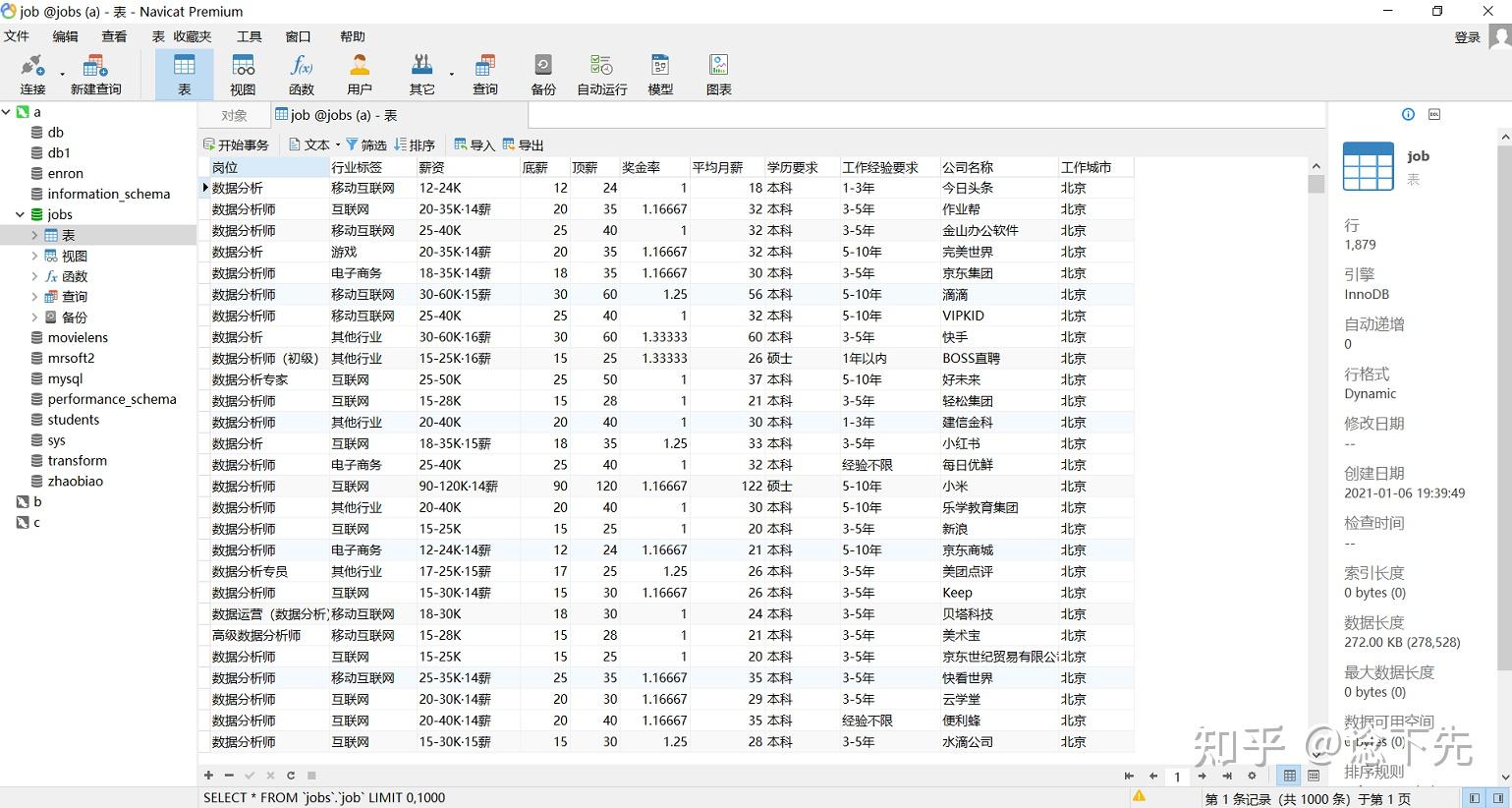Open the 编辑 menu

[65, 36]
